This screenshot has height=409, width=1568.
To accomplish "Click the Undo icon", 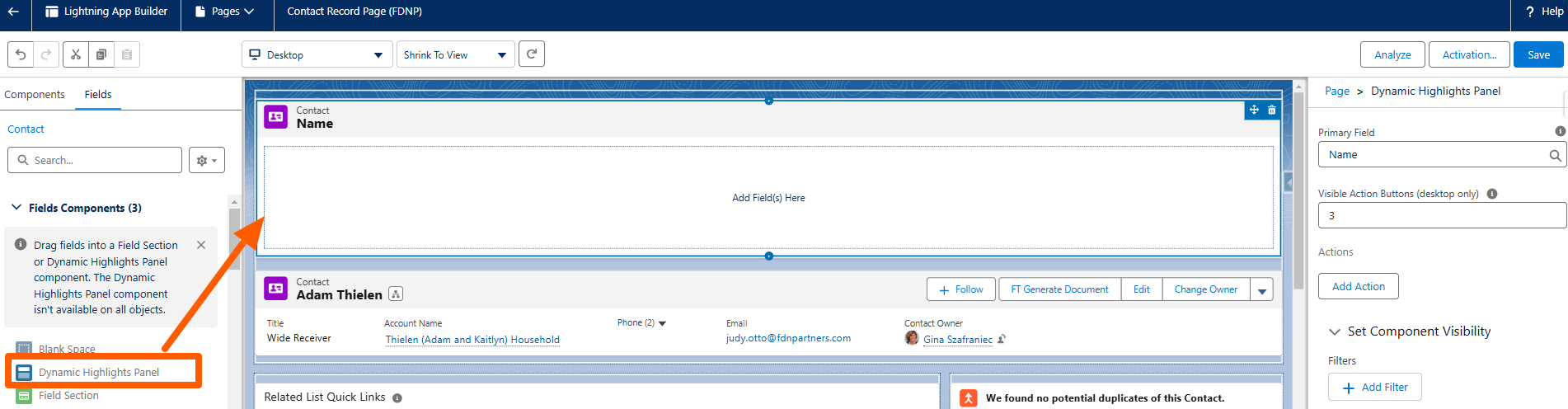I will pos(21,54).
